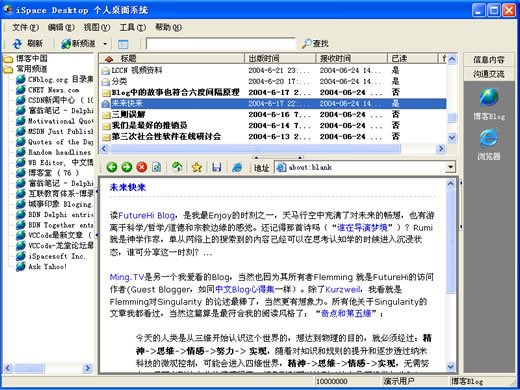Image resolution: width=520 pixels, height=390 pixels.
Task: Click the floppy disk Save icon
Action: click(217, 167)
